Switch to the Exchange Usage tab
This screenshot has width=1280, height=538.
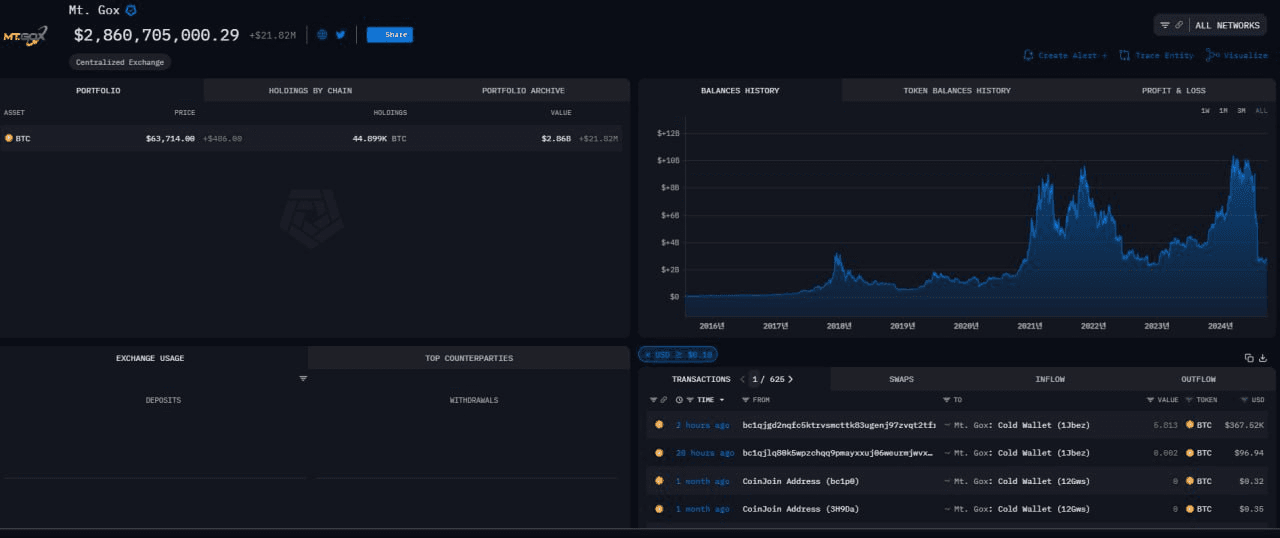click(x=150, y=358)
